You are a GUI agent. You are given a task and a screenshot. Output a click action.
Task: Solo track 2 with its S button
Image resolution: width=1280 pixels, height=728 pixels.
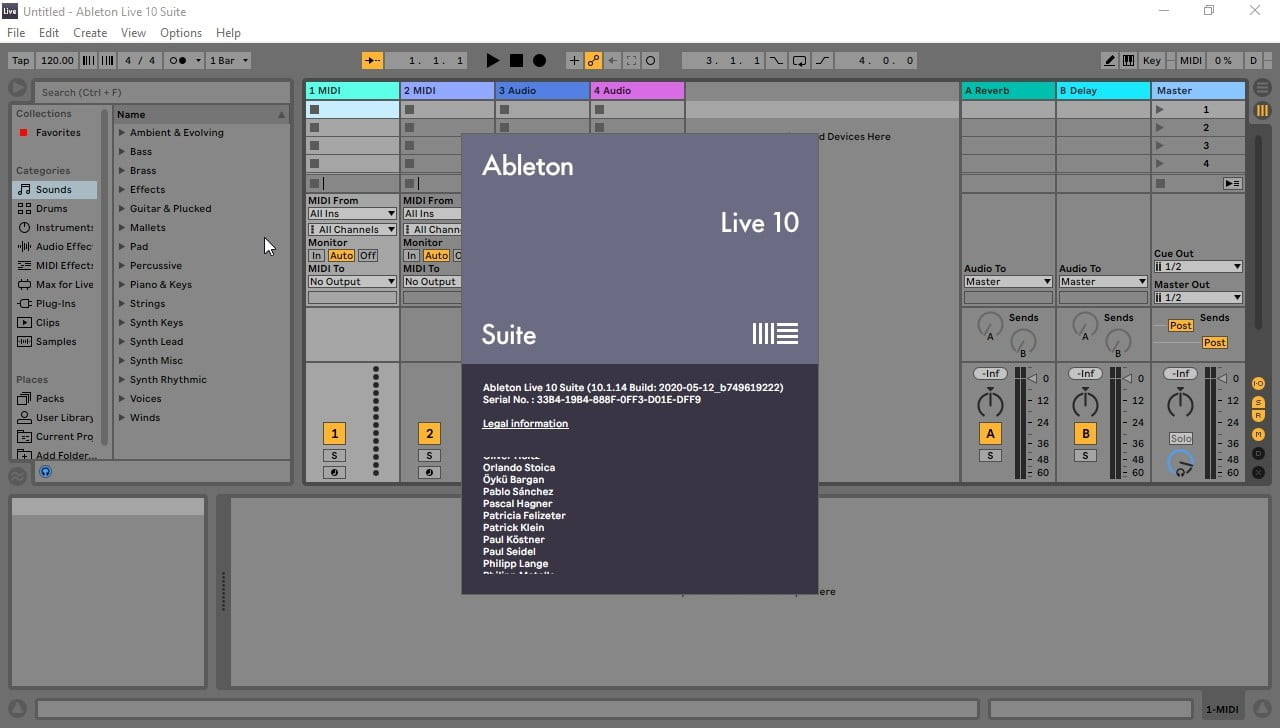tap(429, 456)
